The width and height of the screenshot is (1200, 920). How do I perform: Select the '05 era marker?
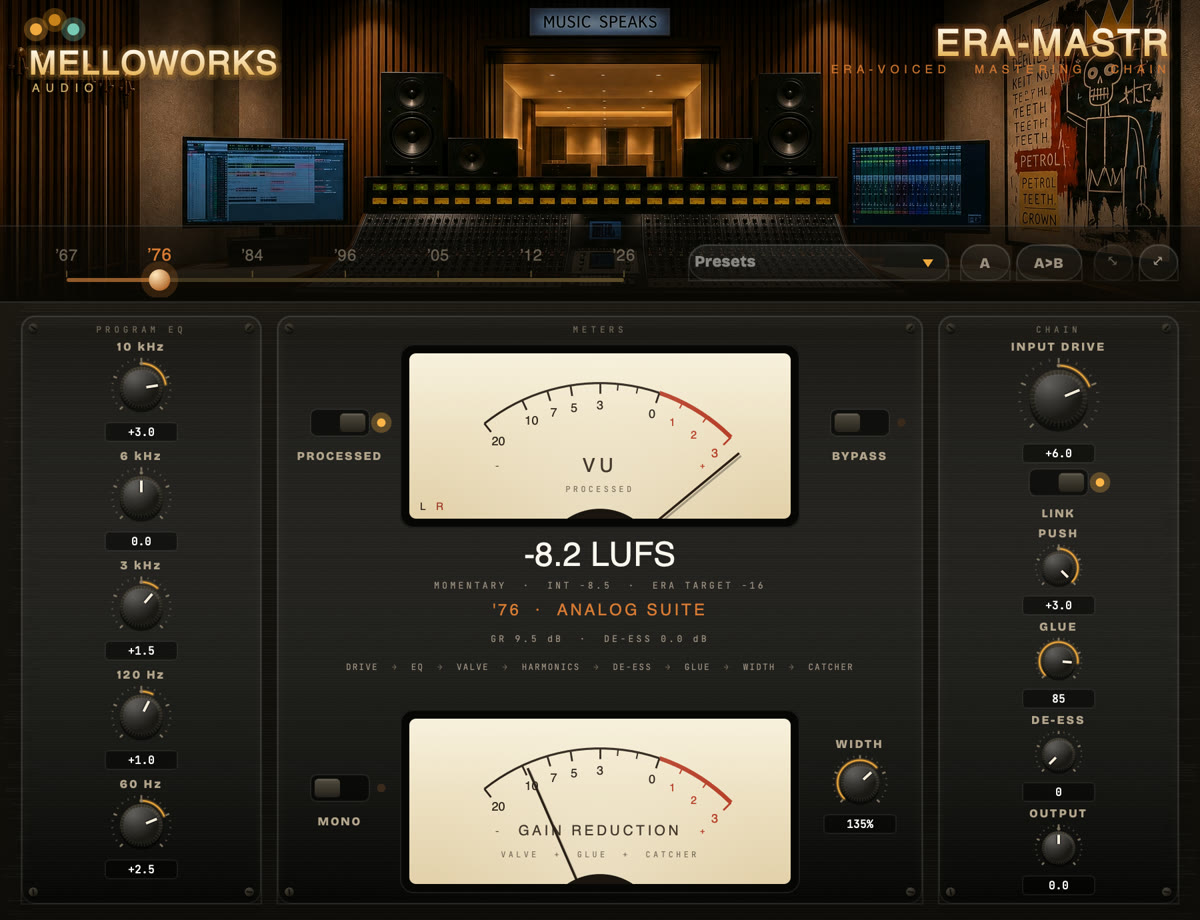point(438,255)
